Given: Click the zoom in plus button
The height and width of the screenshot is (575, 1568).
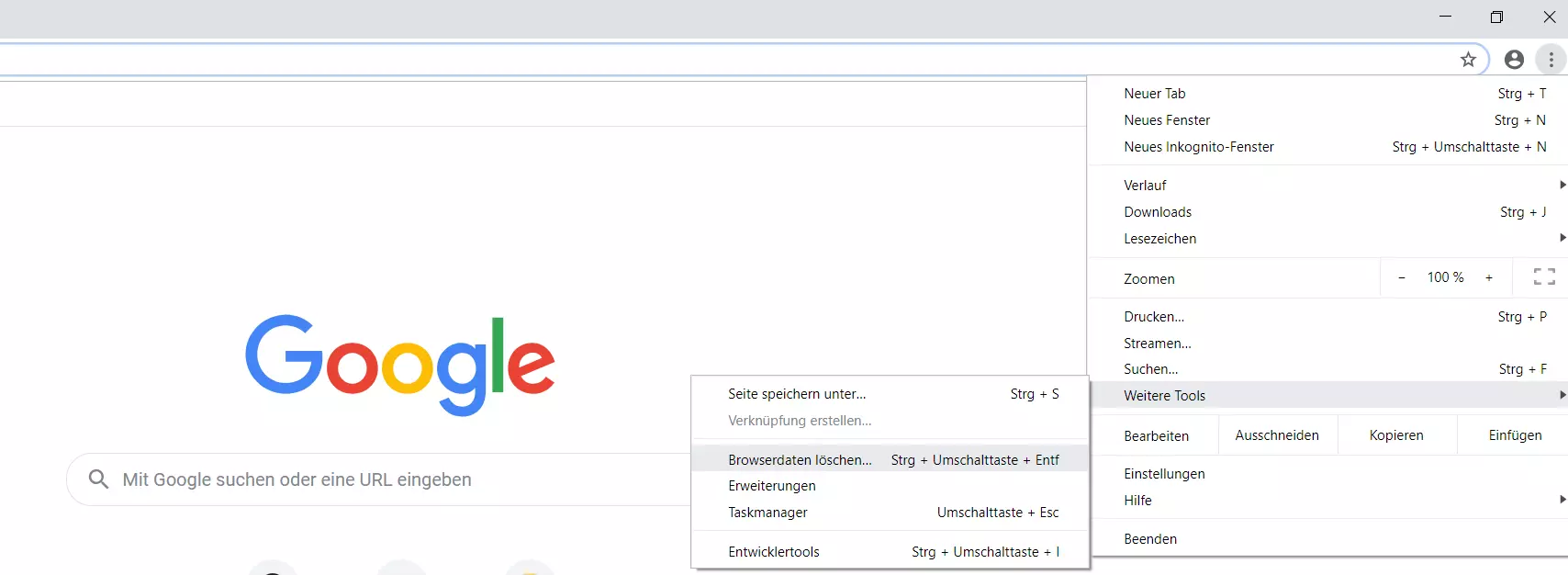Looking at the screenshot, I should [1489, 277].
